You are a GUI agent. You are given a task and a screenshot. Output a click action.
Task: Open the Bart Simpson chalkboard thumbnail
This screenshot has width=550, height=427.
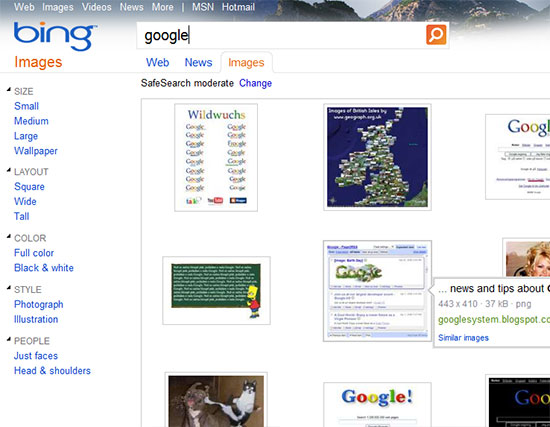216,291
